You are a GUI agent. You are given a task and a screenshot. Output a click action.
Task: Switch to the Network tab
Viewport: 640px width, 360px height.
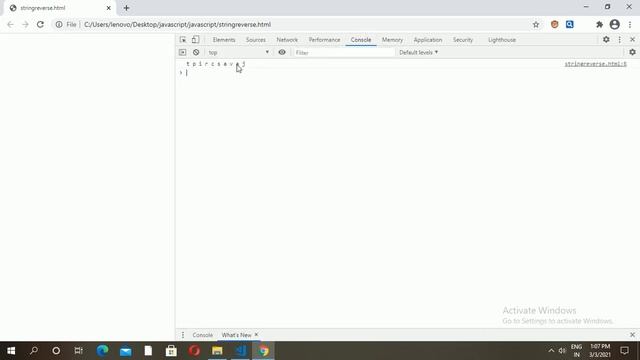(x=287, y=40)
